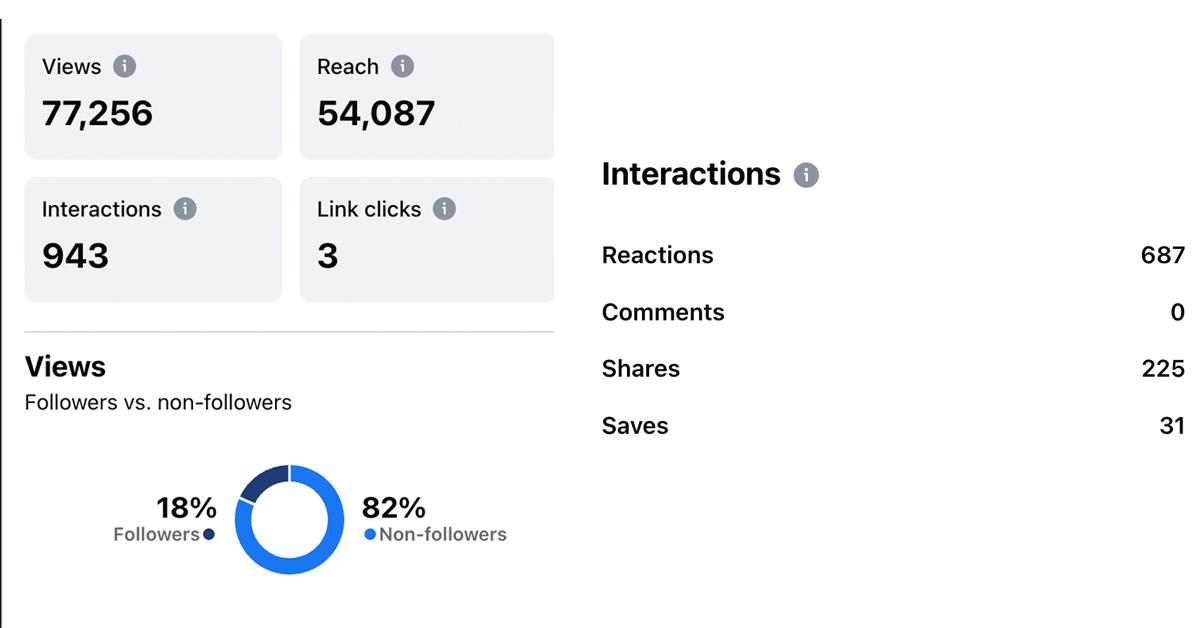Click info icon beside large Interactions heading
This screenshot has height=628, width=1200.
coord(806,175)
